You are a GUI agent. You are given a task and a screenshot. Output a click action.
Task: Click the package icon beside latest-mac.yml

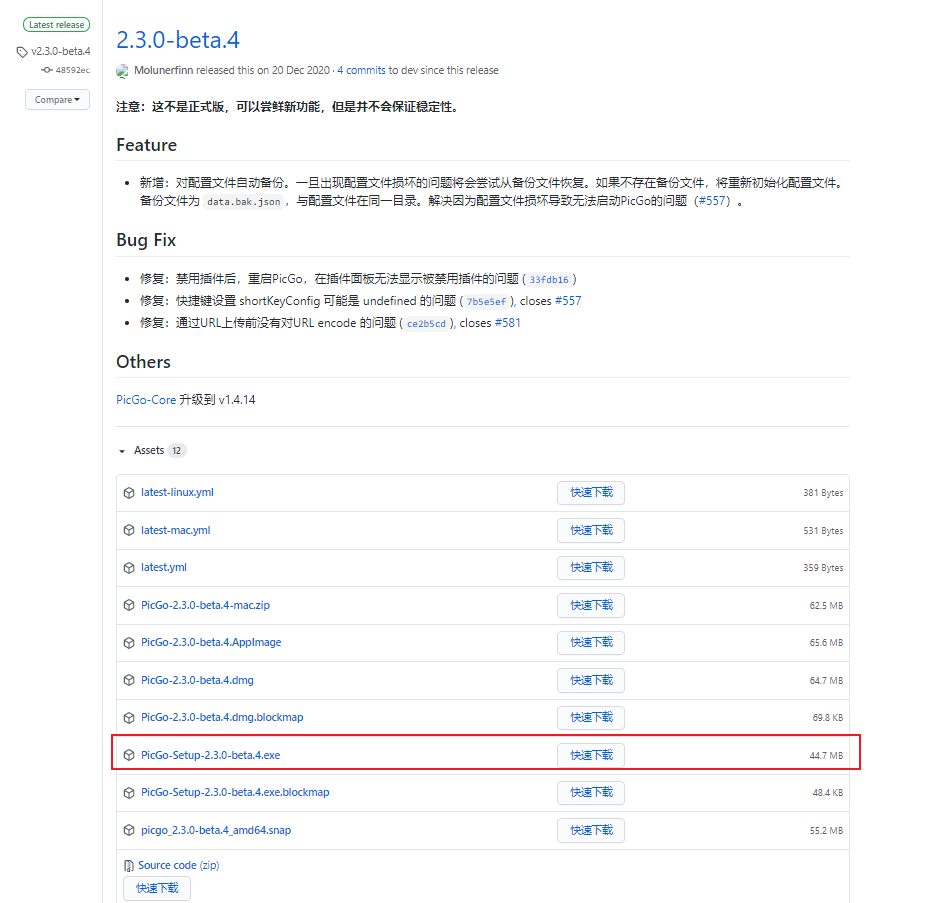pyautogui.click(x=129, y=530)
